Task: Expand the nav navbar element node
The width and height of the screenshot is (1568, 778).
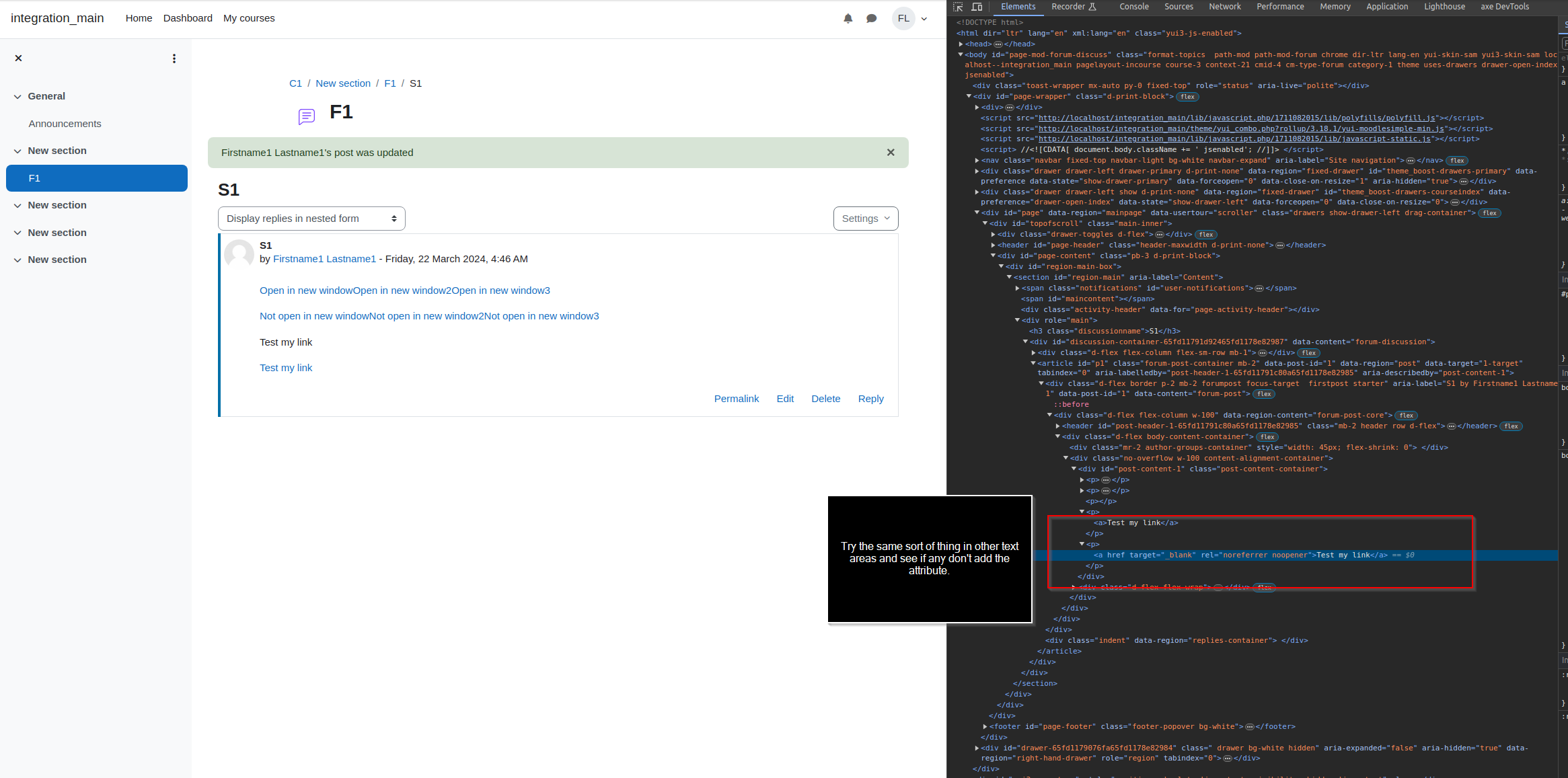Action: pyautogui.click(x=977, y=161)
